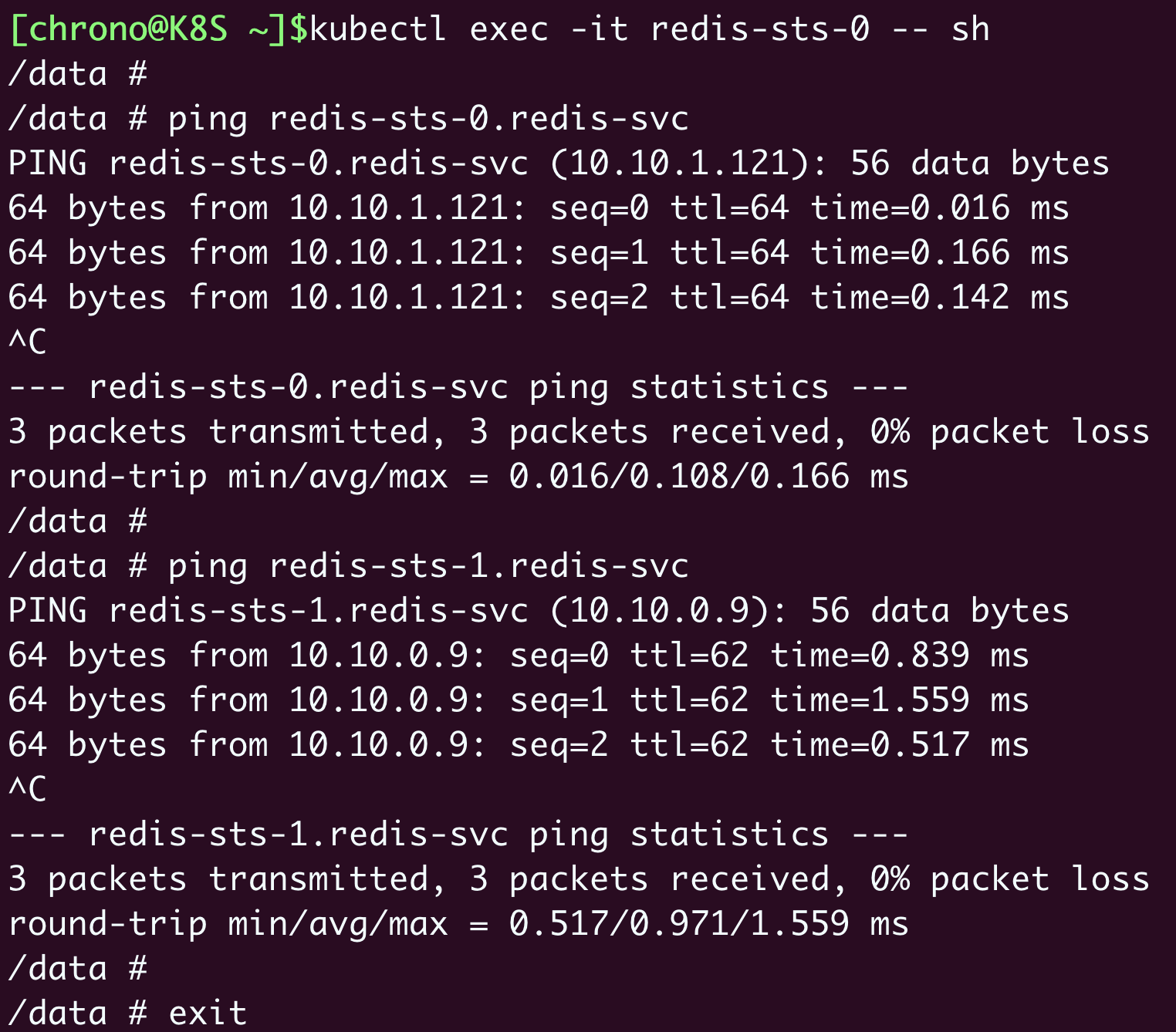The width and height of the screenshot is (1176, 1032).
Task: Click the IP address 10.10.1.121 in the PING header line
Action: pyautogui.click(x=670, y=164)
